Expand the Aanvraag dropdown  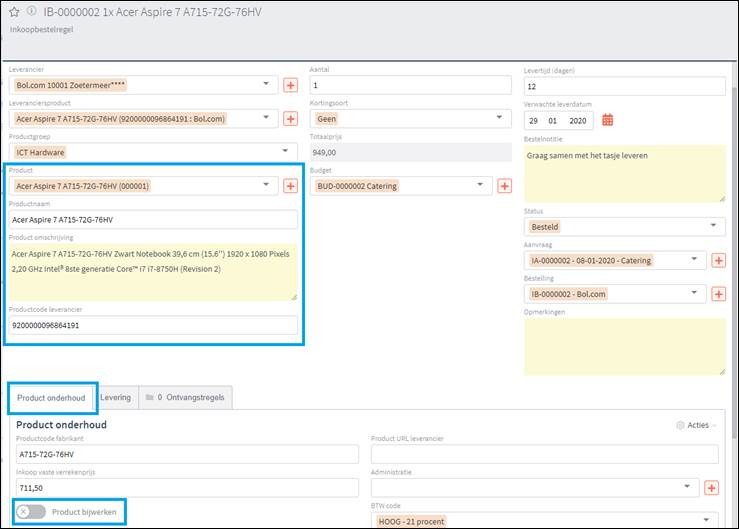click(x=694, y=259)
